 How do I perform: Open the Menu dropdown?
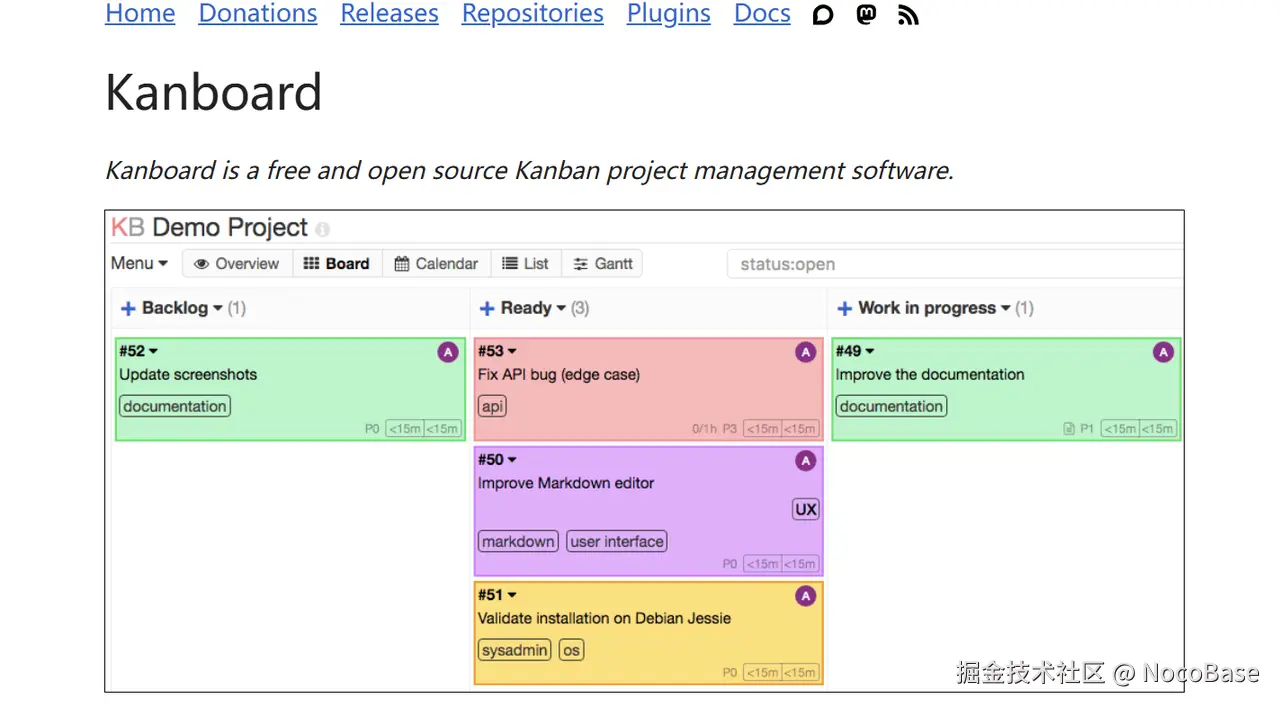(139, 264)
